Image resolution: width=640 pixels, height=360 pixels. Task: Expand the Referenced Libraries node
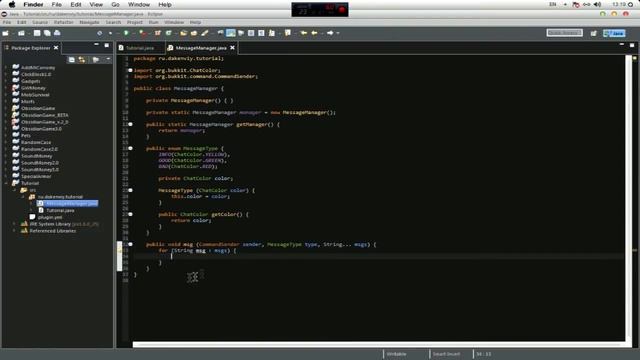click(x=15, y=231)
